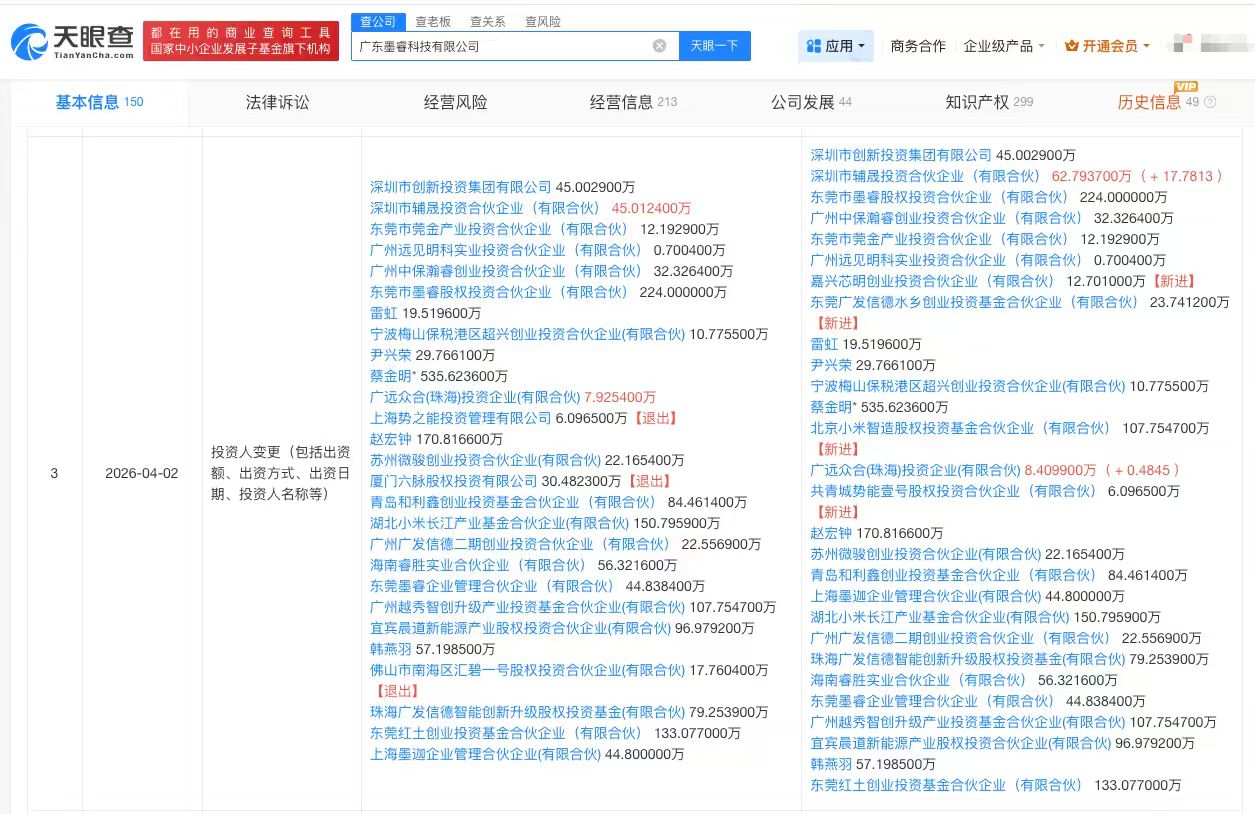Select the 2026-04-02 date cell
The width and height of the screenshot is (1255, 814).
tap(141, 473)
